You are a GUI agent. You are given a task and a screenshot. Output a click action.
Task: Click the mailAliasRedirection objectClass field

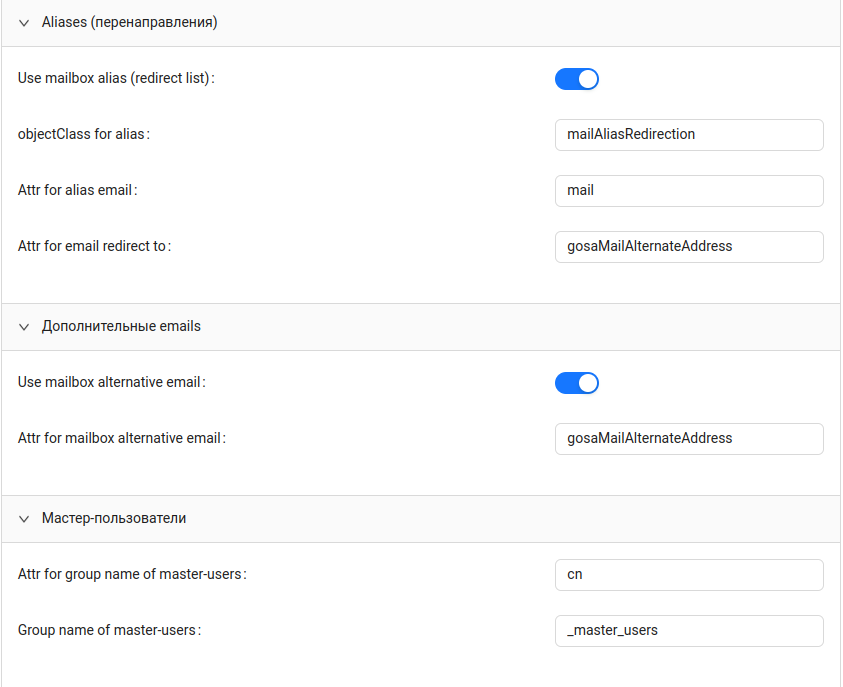pos(688,135)
